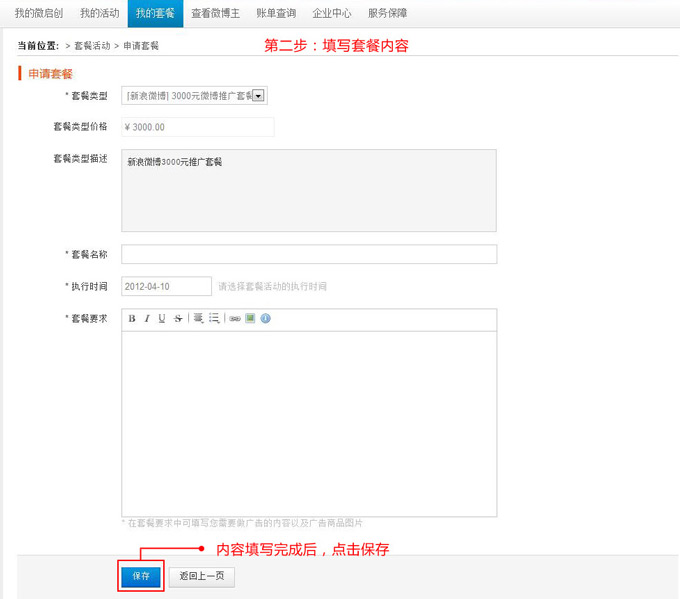Open the 账单查询 tab
The width and height of the screenshot is (680, 599).
[276, 13]
